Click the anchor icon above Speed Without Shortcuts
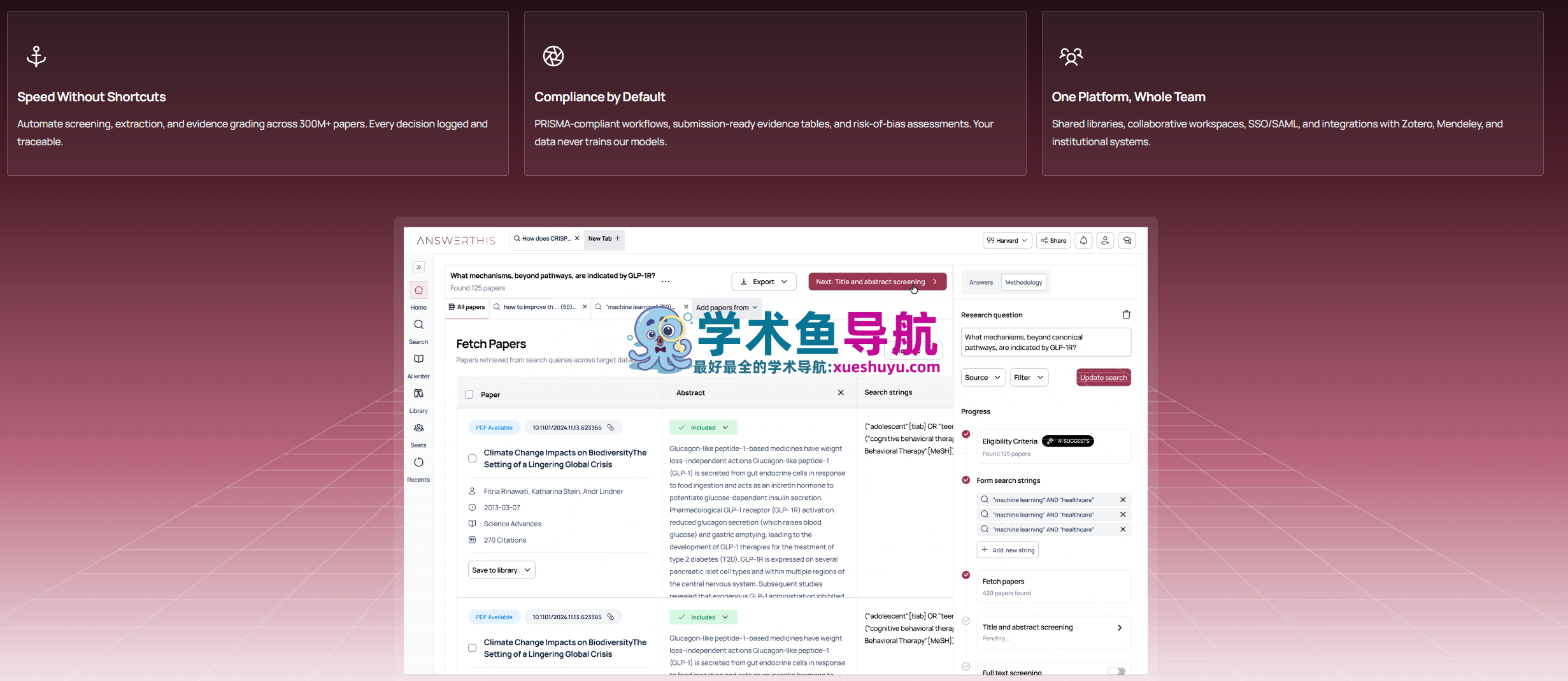The image size is (1568, 681). click(36, 56)
